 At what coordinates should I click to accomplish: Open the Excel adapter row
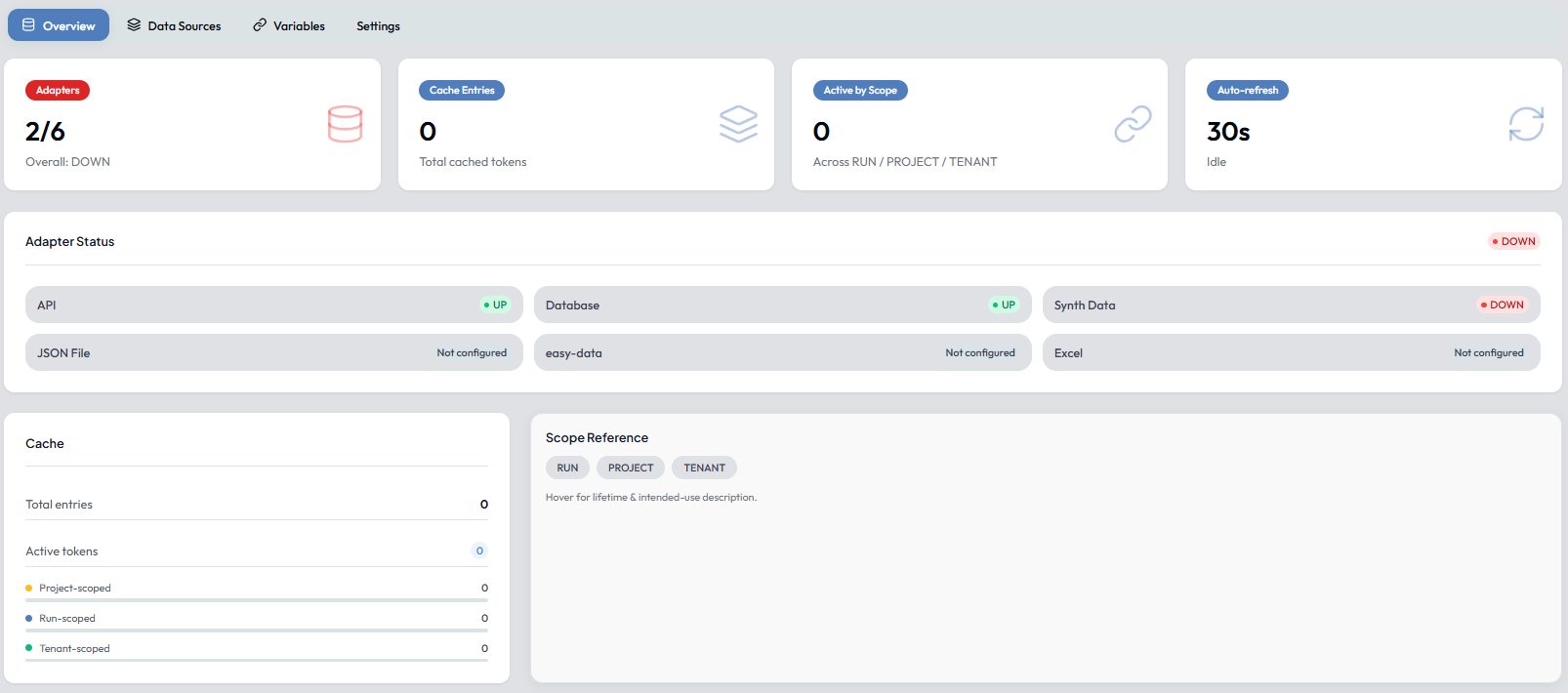pyautogui.click(x=1292, y=352)
